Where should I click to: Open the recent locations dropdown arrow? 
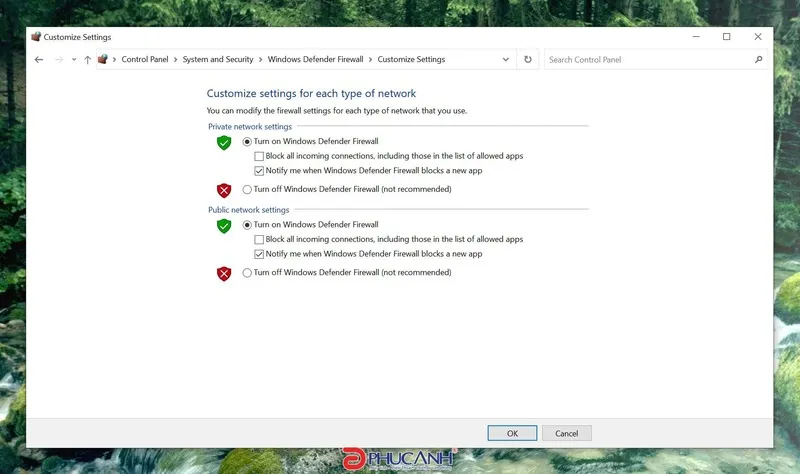74,60
